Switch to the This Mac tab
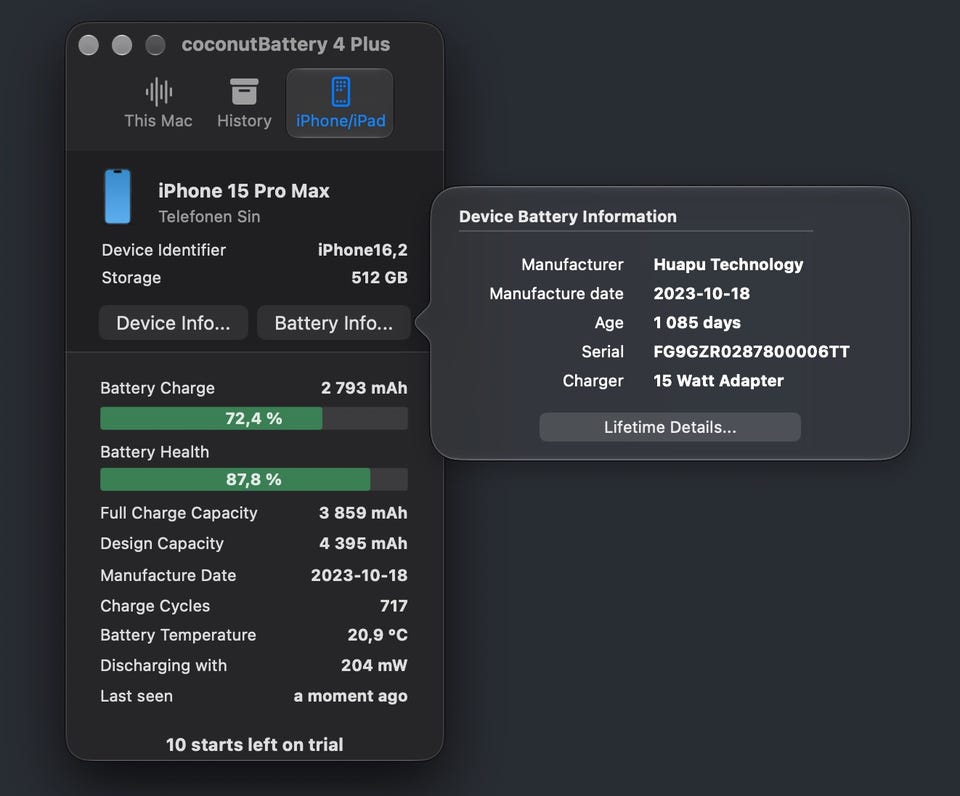 (158, 103)
